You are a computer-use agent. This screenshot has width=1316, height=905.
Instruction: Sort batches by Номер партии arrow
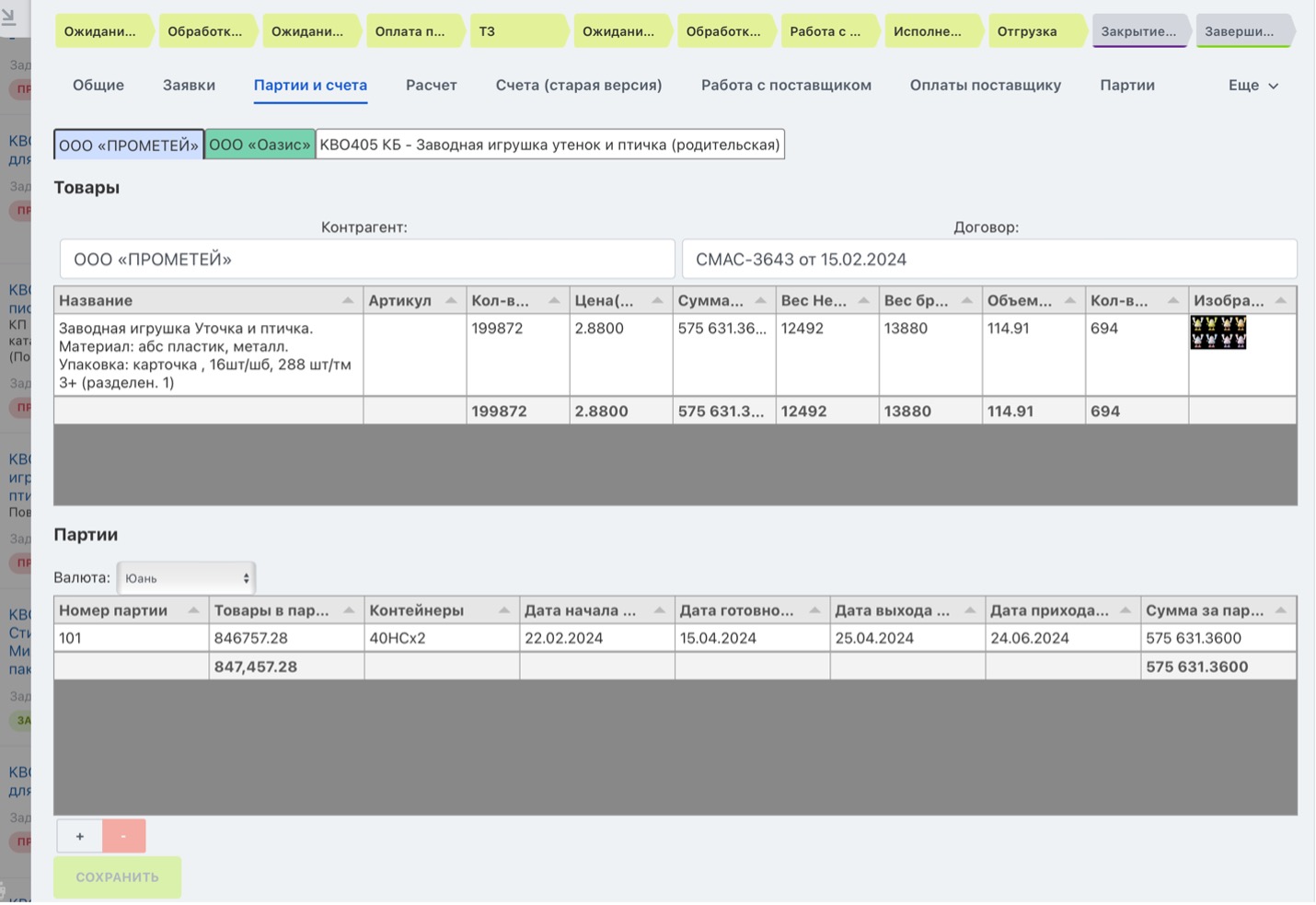[x=193, y=610]
